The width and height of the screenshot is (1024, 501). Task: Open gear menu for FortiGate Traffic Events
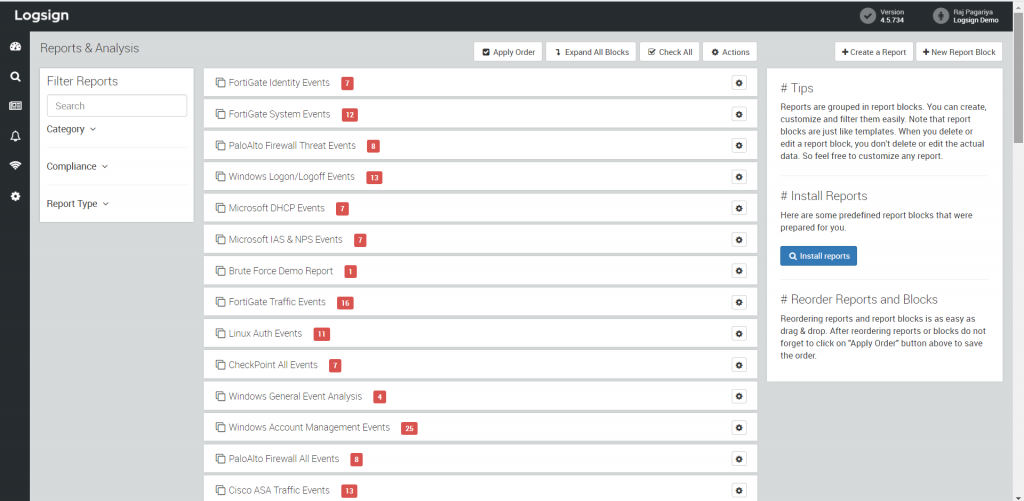[x=739, y=302]
